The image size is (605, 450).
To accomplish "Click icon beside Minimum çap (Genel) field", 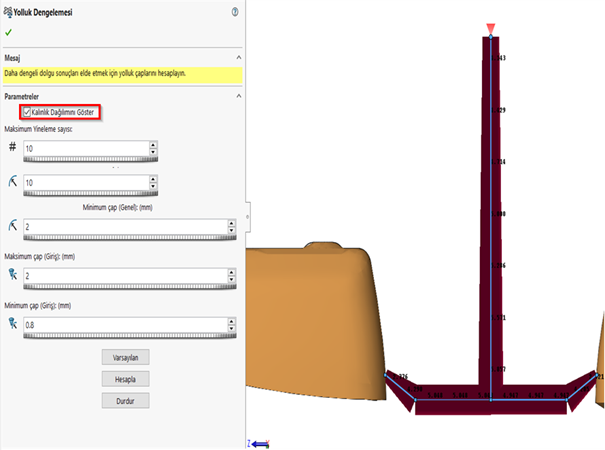I will (12, 227).
